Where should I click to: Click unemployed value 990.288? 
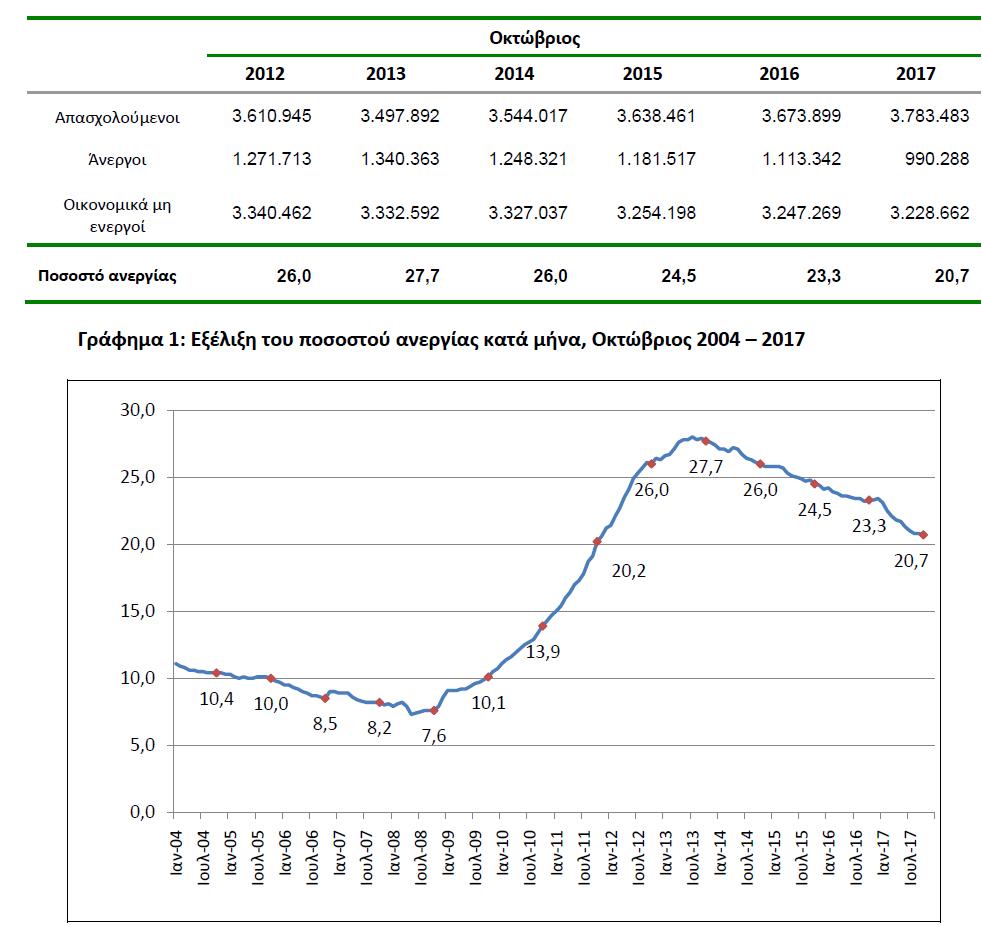tap(937, 159)
